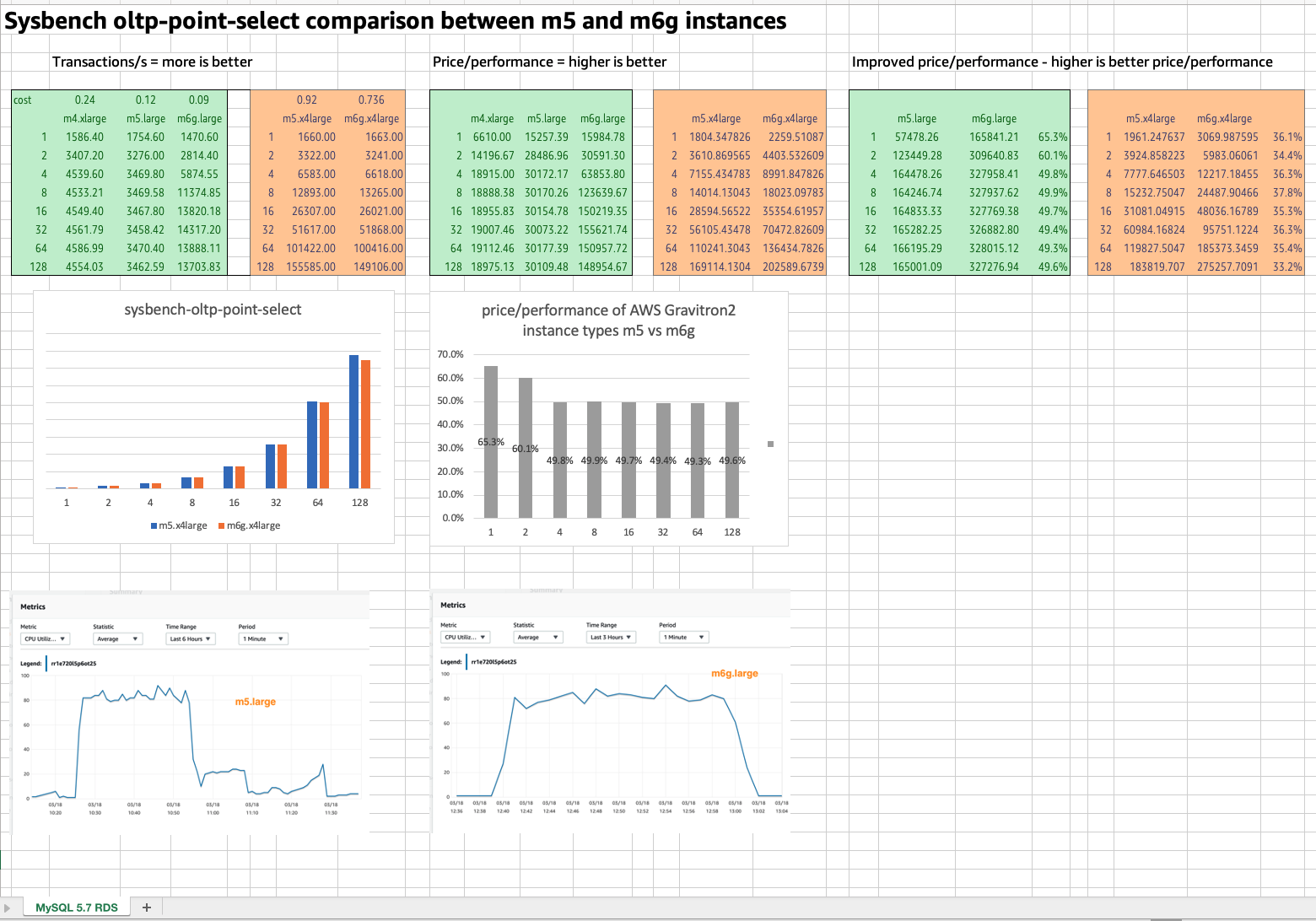Viewport: 1316px width, 921px height.
Task: Select the cell with value 202589.6739
Action: click(x=793, y=267)
